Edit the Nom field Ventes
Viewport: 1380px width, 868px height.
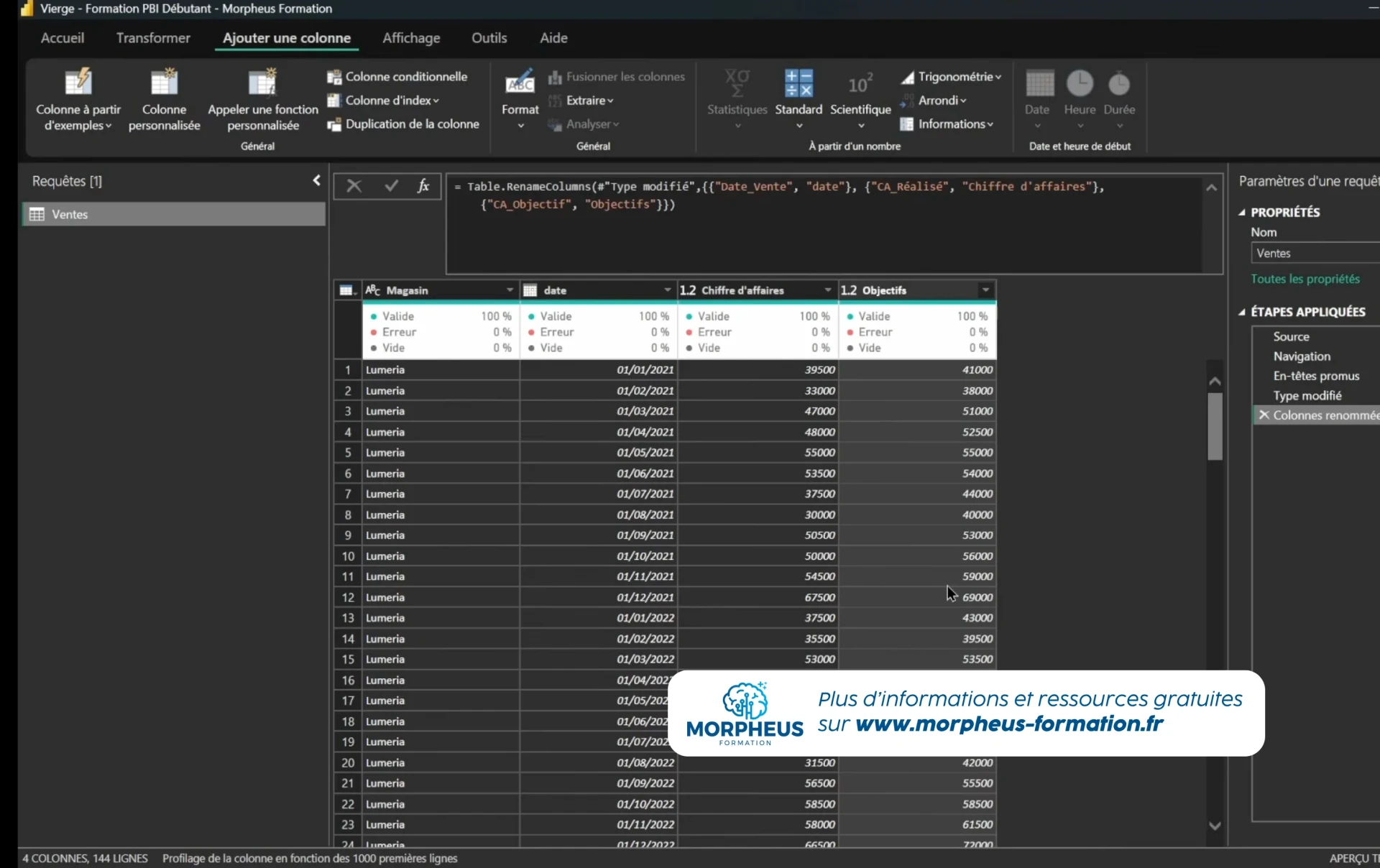(1315, 253)
